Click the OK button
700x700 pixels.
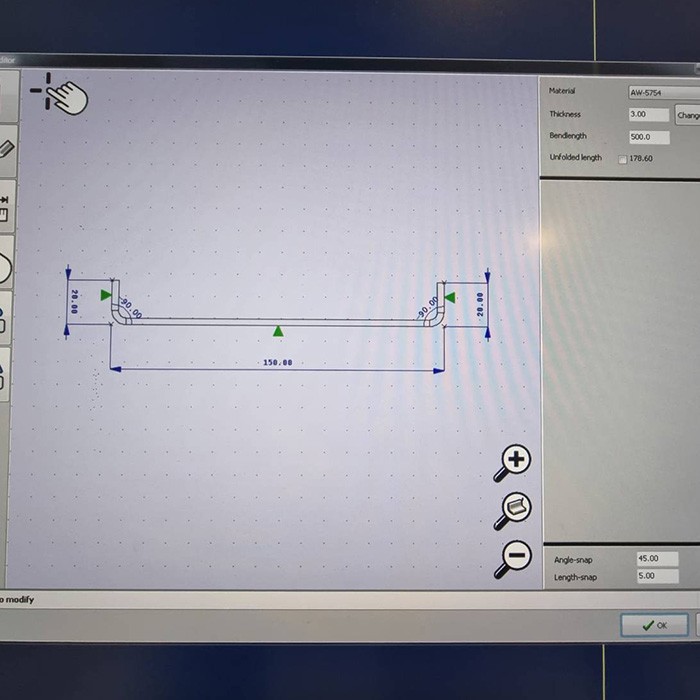654,625
